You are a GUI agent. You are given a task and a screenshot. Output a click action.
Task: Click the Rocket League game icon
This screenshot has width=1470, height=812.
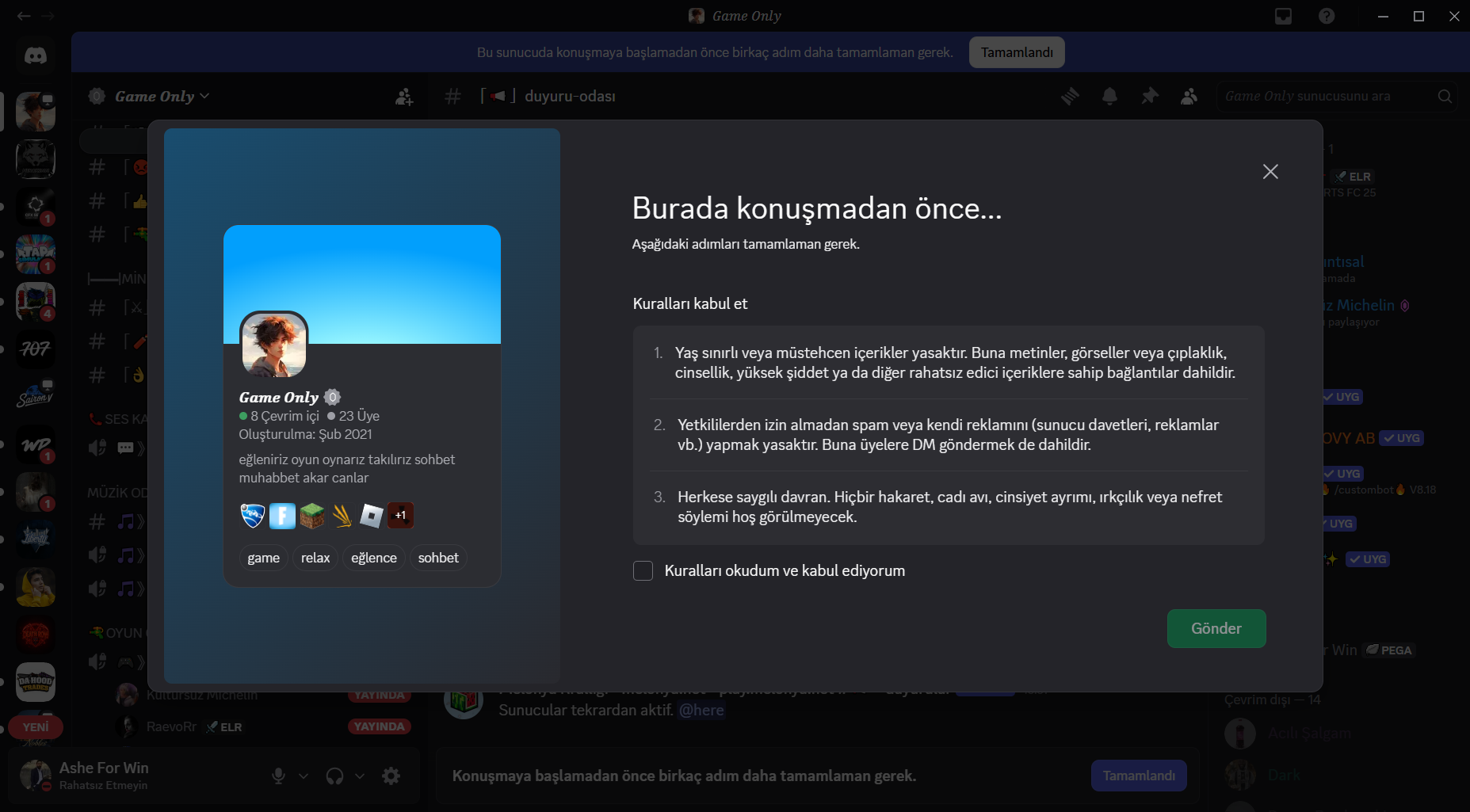[252, 516]
